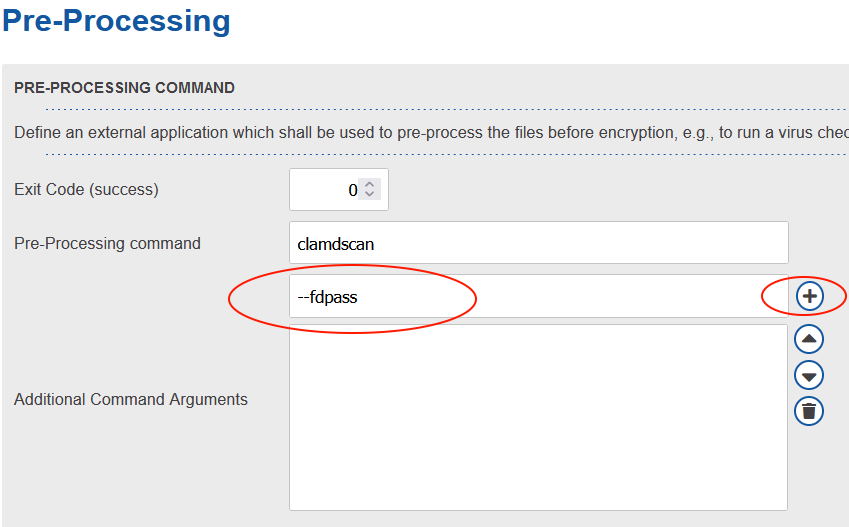Click the PRE-PROCESSING COMMAND section header
This screenshot has width=849, height=527.
click(x=125, y=88)
